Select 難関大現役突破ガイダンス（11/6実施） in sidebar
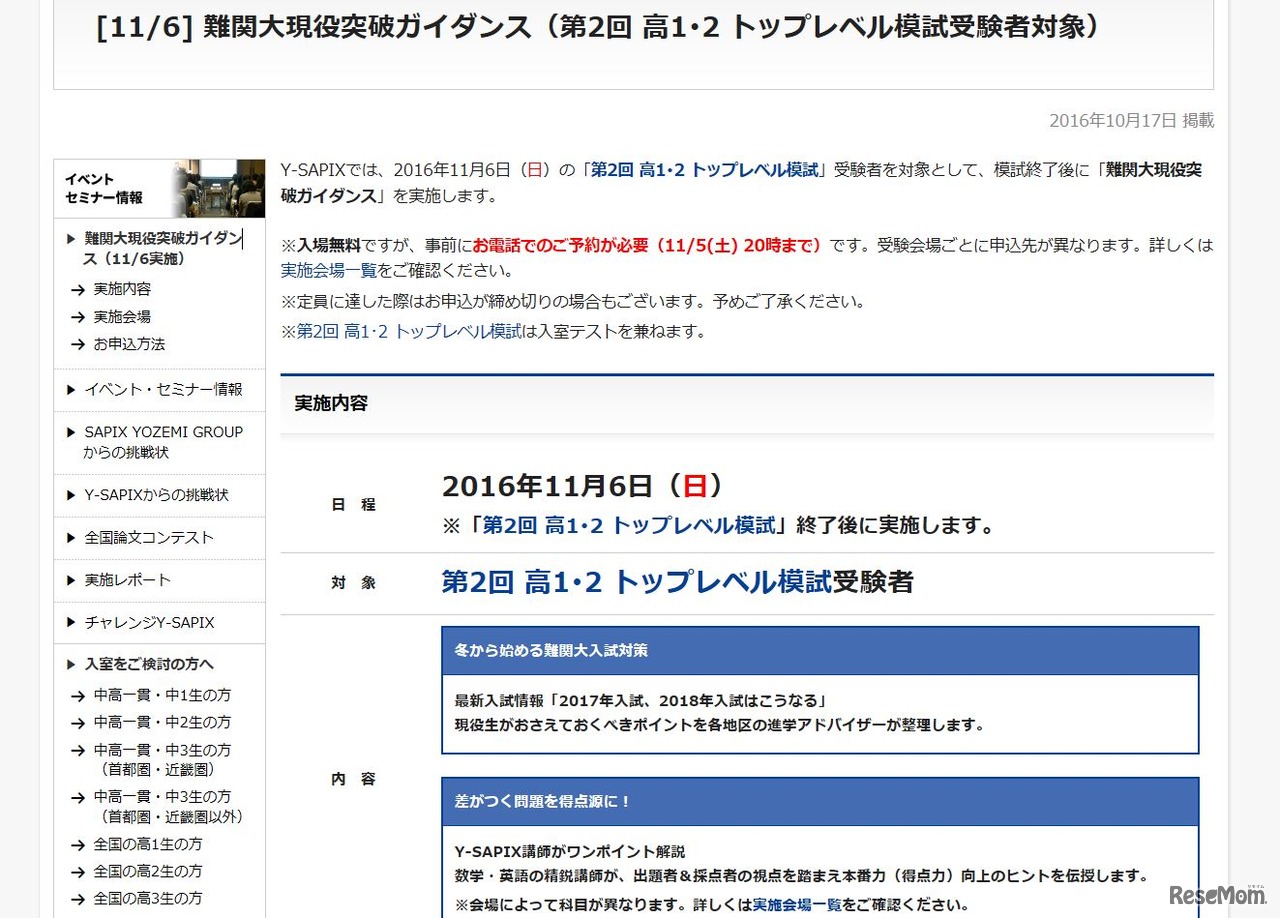The width and height of the screenshot is (1280, 918). [158, 247]
